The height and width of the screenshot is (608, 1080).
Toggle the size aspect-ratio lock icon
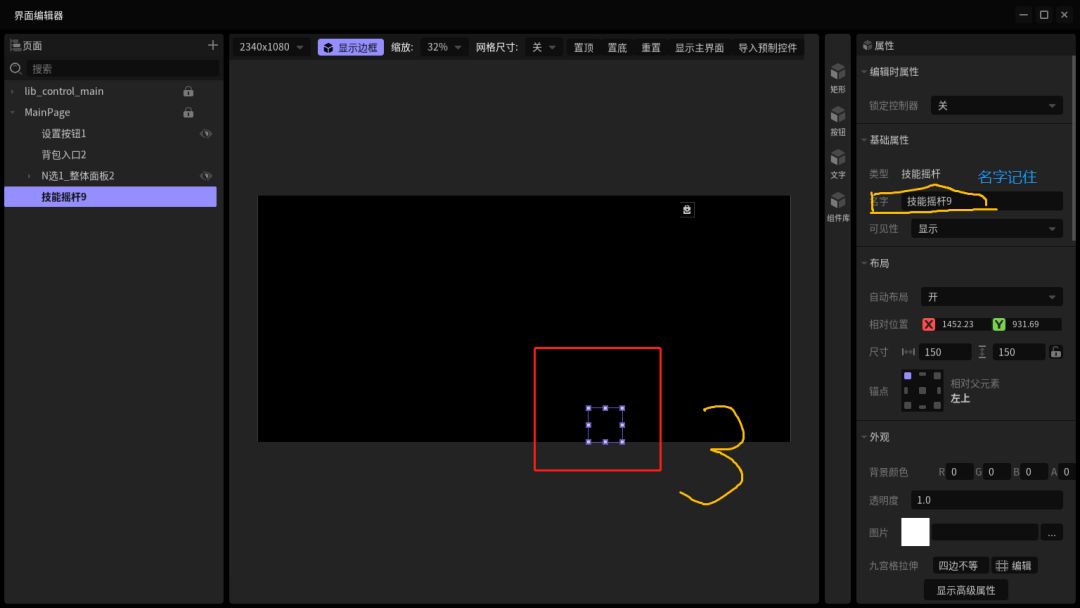point(1055,352)
